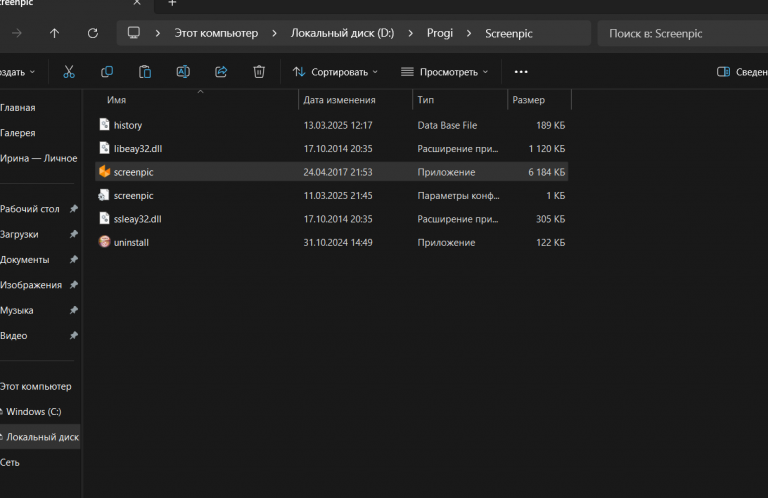Click the Этот компьютер breadcrumb
The height and width of the screenshot is (498, 768).
(216, 33)
